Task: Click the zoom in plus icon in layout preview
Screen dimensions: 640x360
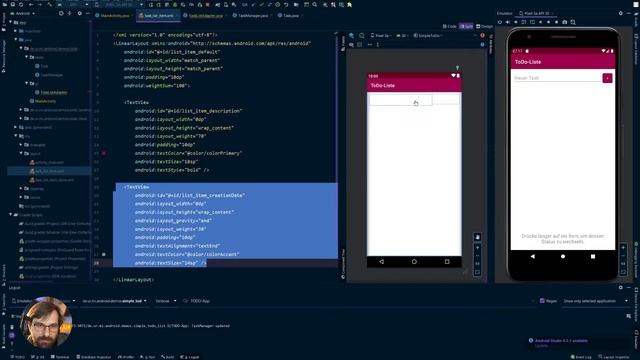Action: pyautogui.click(x=477, y=247)
